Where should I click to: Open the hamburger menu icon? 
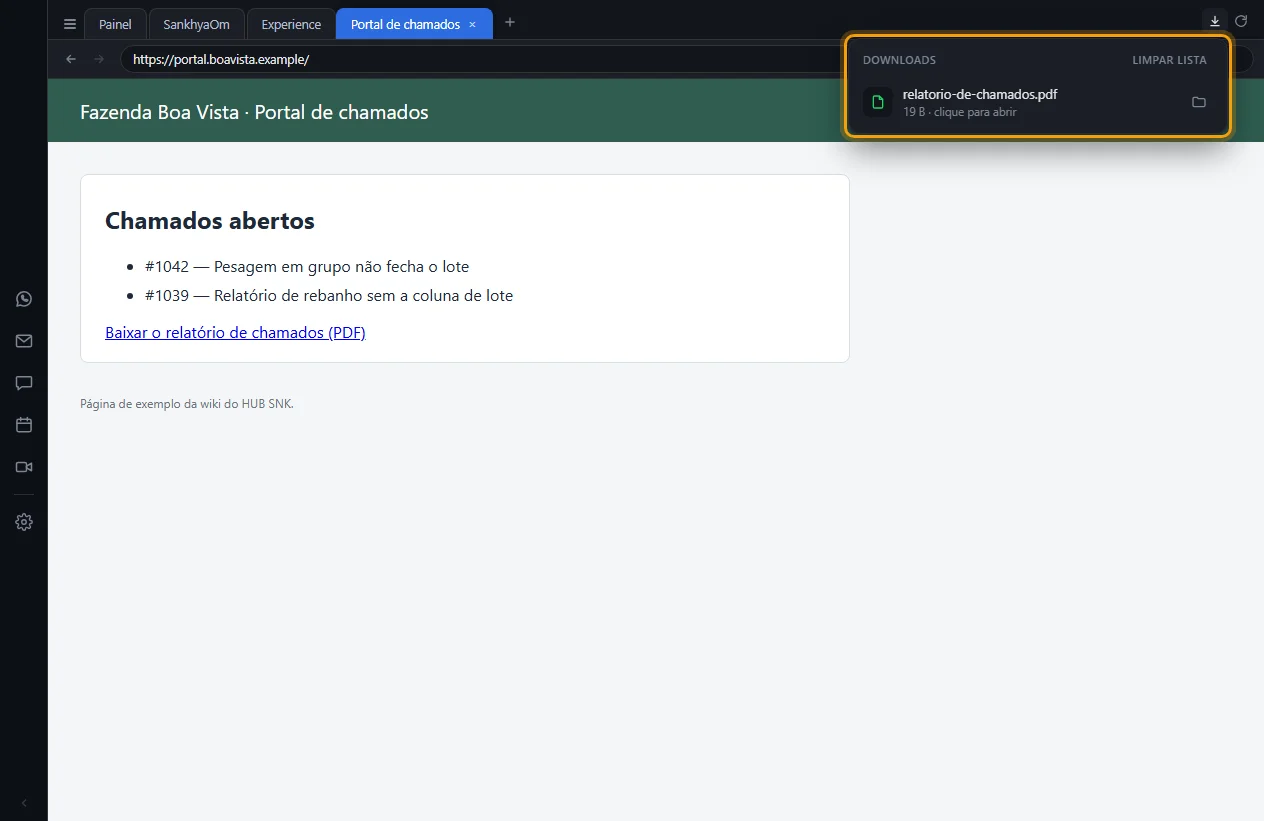(x=69, y=24)
